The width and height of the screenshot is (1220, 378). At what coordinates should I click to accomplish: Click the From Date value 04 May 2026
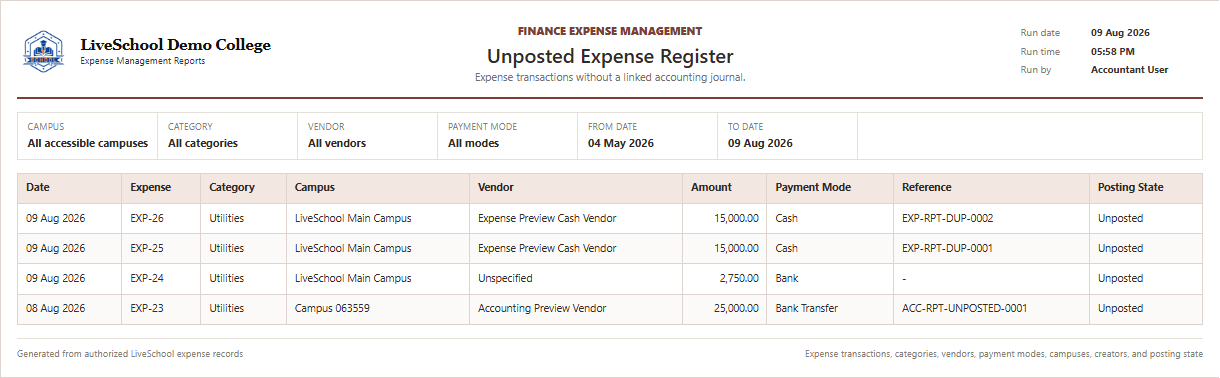click(621, 143)
